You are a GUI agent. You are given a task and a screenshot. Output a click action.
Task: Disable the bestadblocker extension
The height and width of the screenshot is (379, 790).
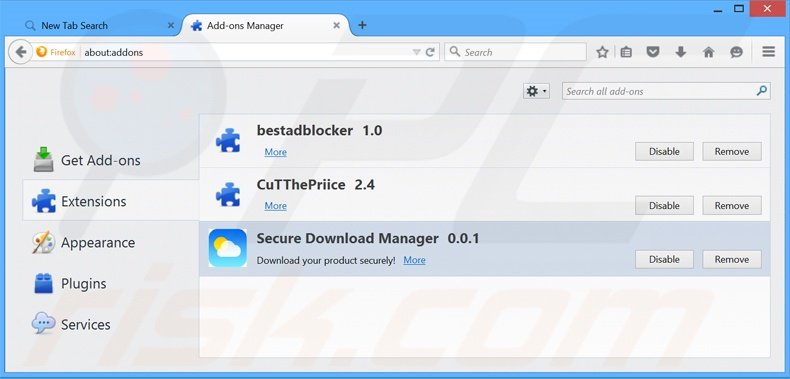[x=664, y=151]
